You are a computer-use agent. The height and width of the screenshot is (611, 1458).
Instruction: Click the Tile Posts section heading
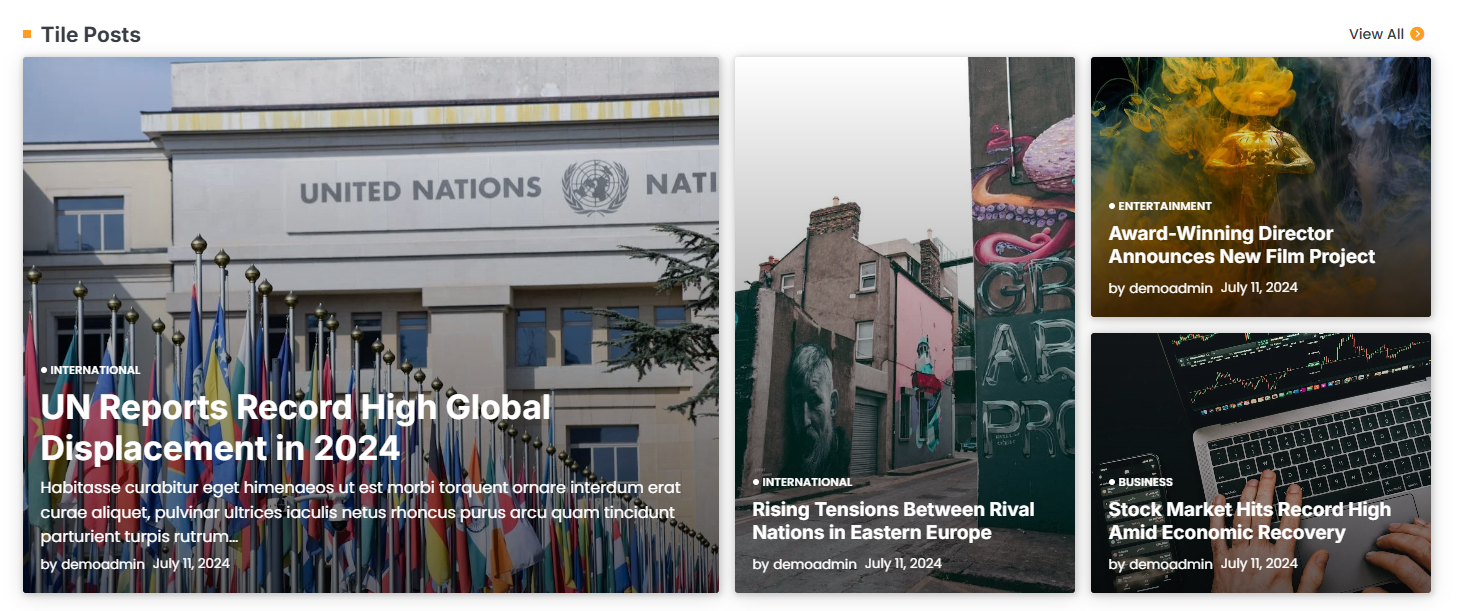point(91,35)
